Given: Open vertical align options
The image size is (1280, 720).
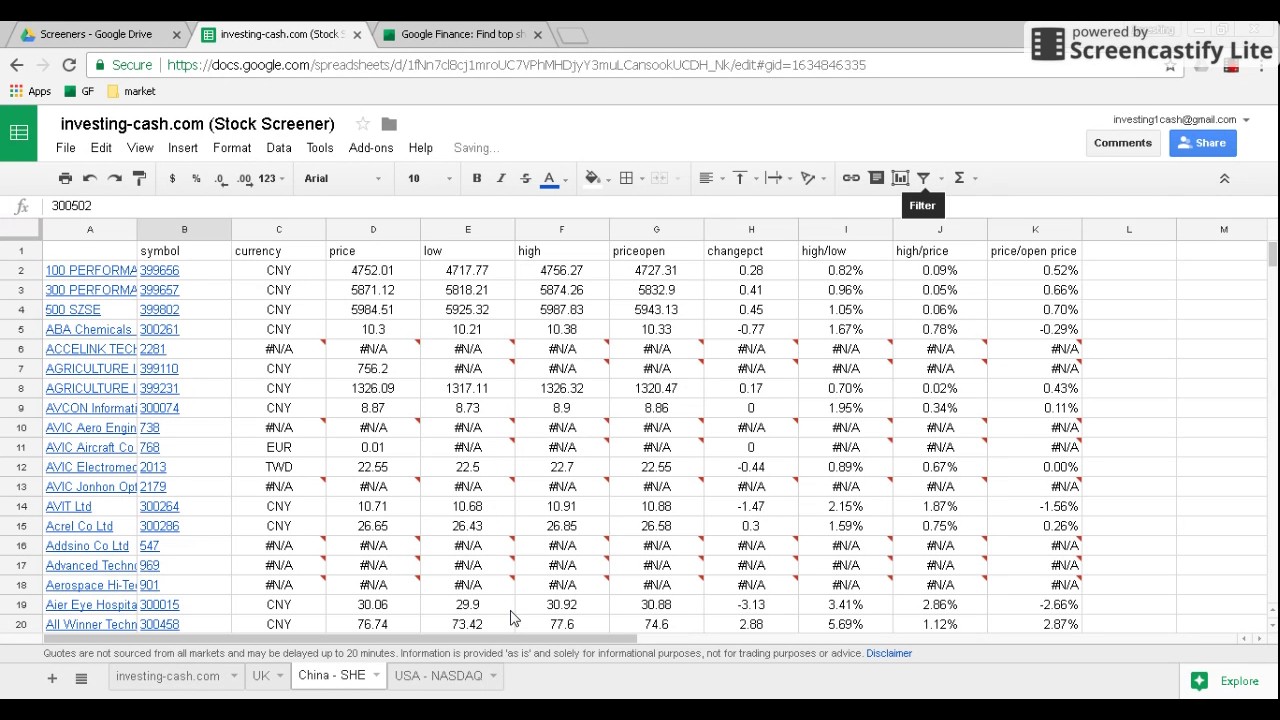Looking at the screenshot, I should point(745,178).
